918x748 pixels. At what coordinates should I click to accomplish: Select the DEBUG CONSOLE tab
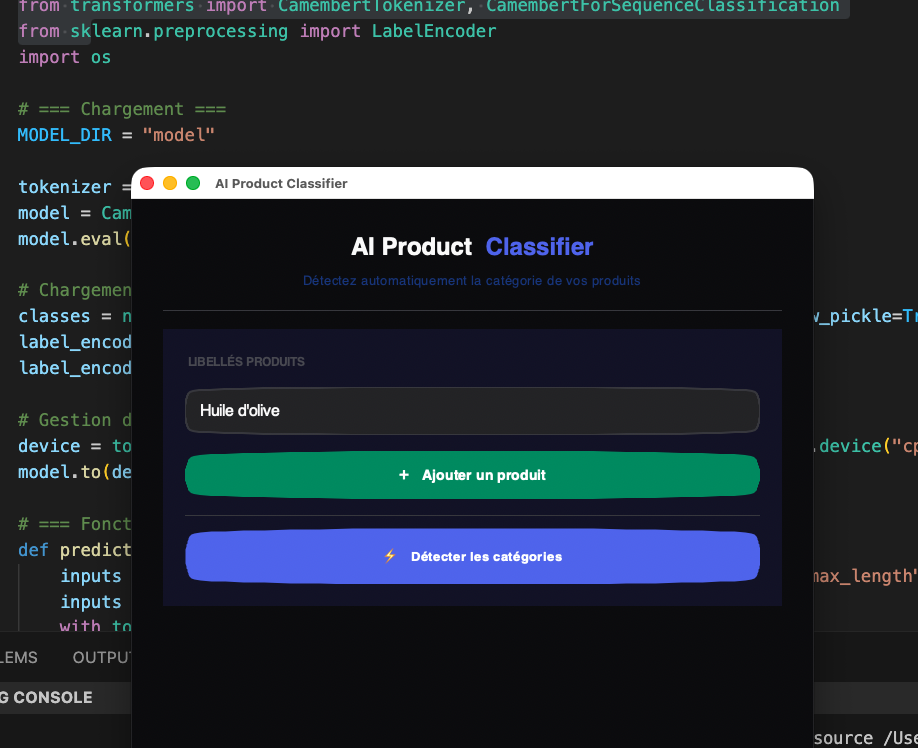tap(45, 697)
